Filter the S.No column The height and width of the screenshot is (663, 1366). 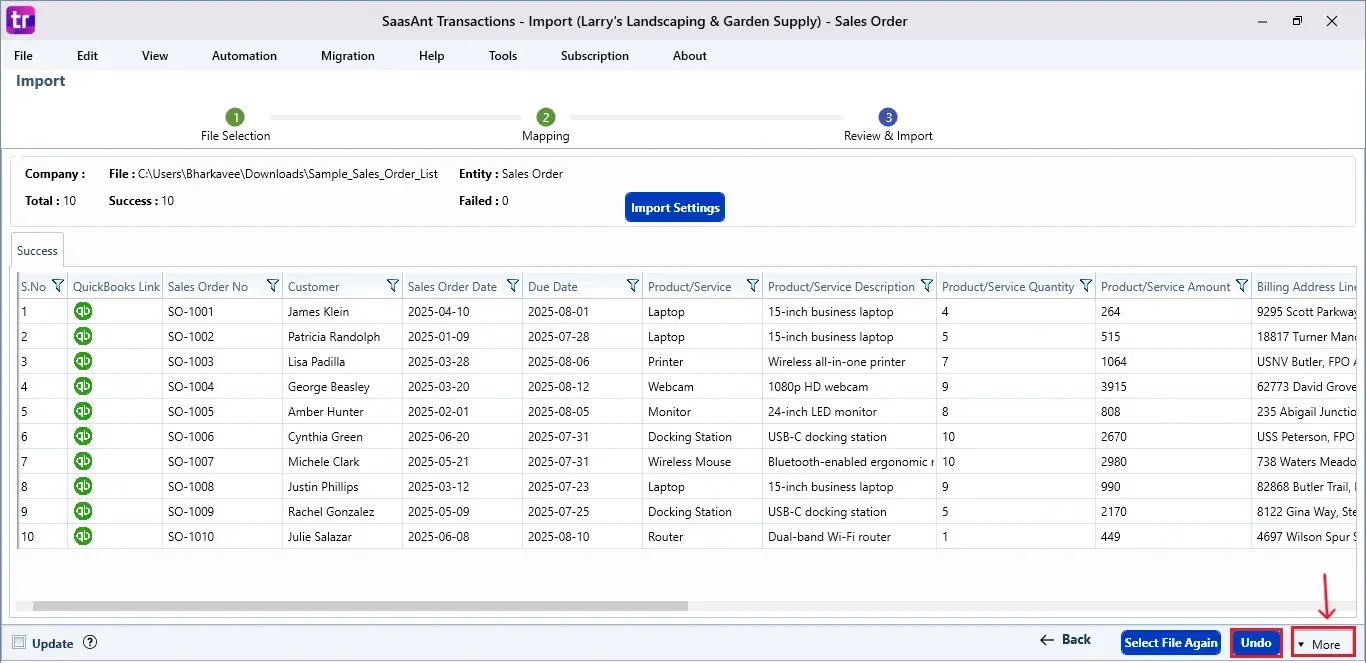point(57,286)
